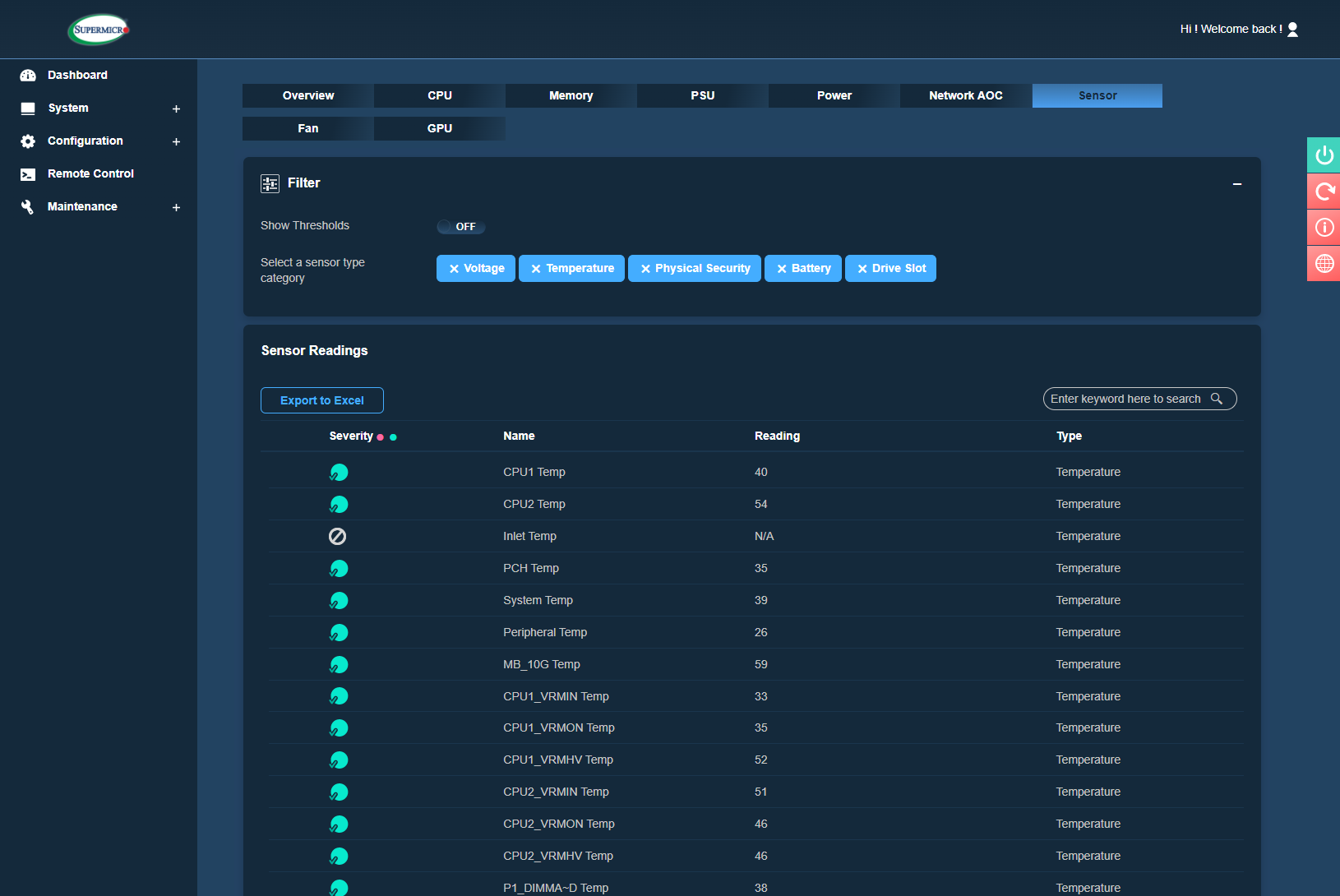Deselect the Battery sensor category
1340x896 pixels.
click(782, 269)
